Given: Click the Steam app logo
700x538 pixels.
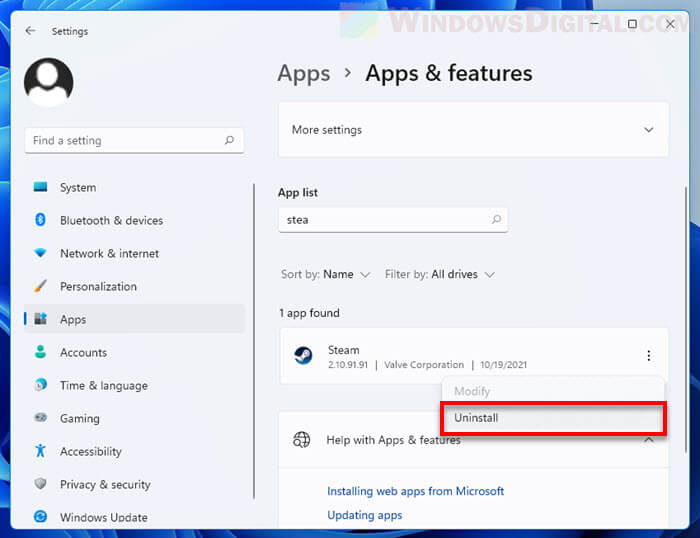Looking at the screenshot, I should tap(303, 355).
